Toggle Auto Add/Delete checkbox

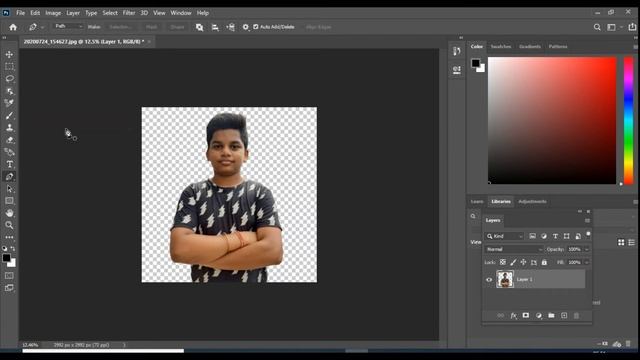[x=256, y=27]
